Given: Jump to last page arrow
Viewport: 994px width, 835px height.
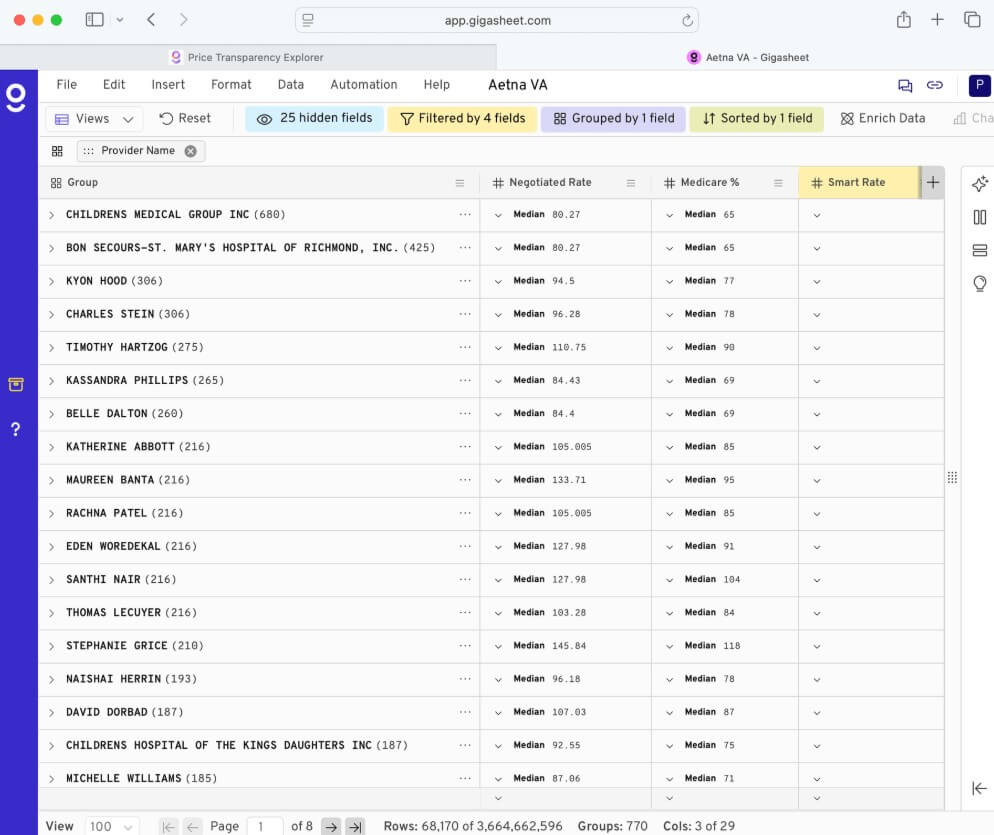Looking at the screenshot, I should coord(355,827).
